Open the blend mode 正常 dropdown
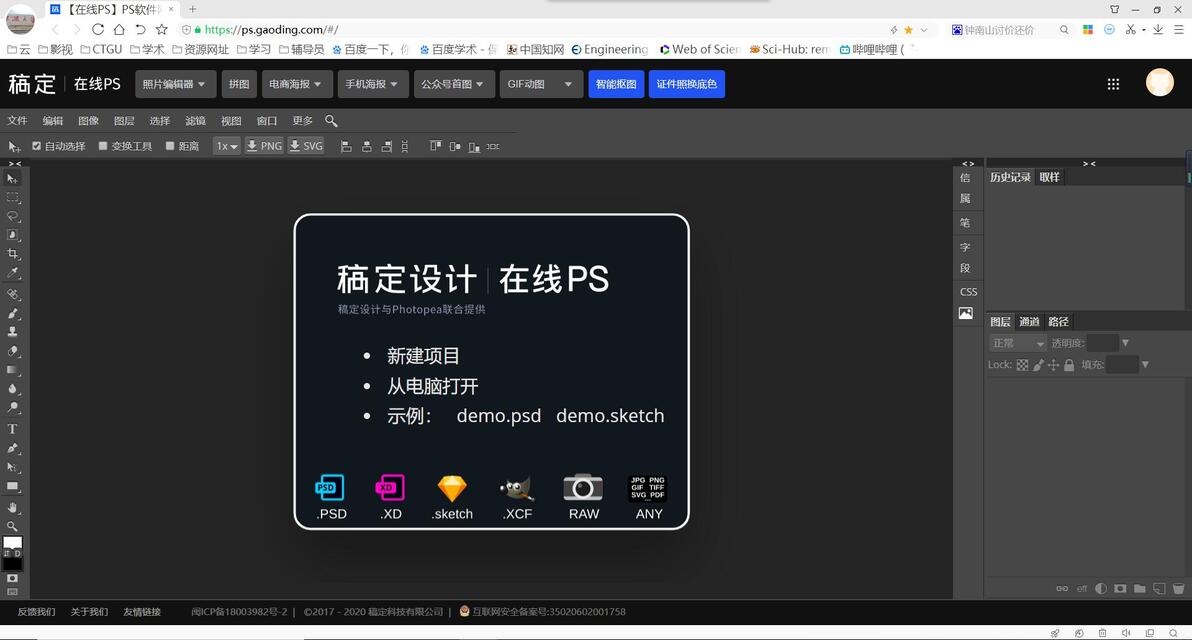Viewport: 1192px width, 640px height. point(1018,344)
